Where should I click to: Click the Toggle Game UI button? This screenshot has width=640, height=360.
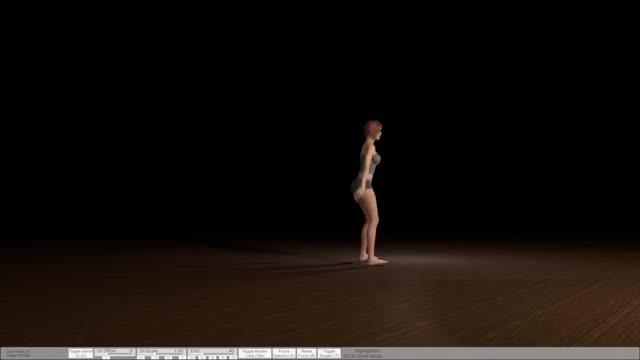click(x=80, y=353)
